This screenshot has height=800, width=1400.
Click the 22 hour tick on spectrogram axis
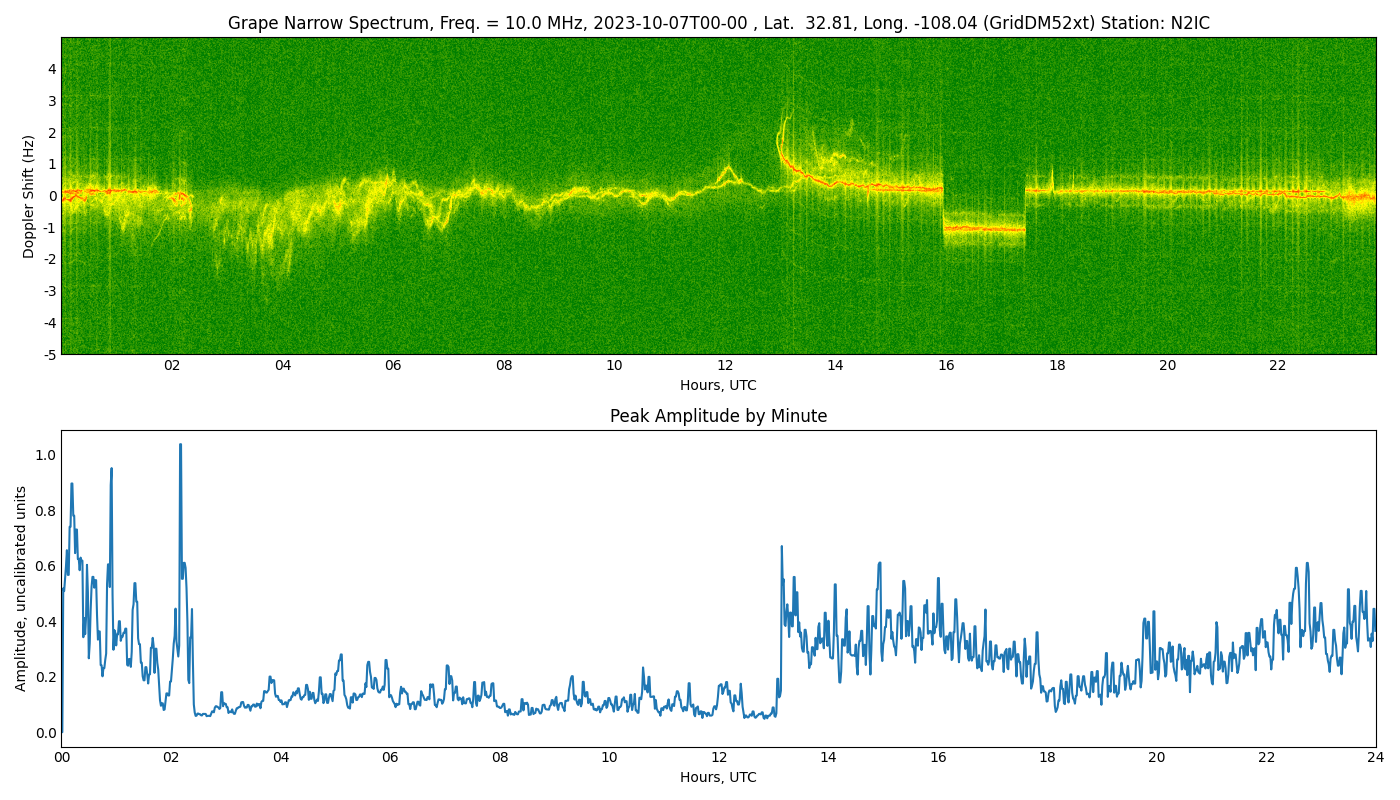1278,365
